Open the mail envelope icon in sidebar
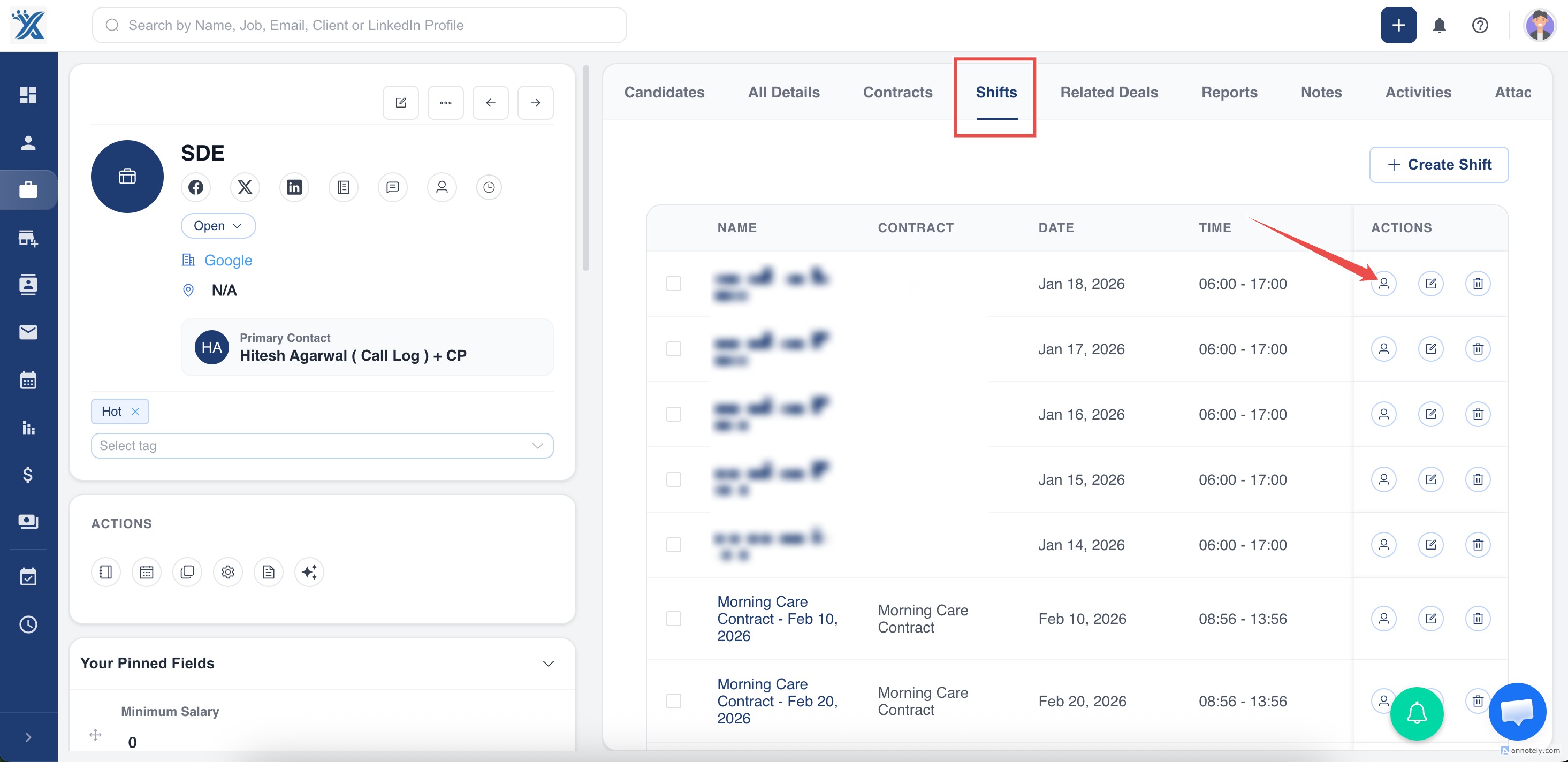 click(x=28, y=332)
